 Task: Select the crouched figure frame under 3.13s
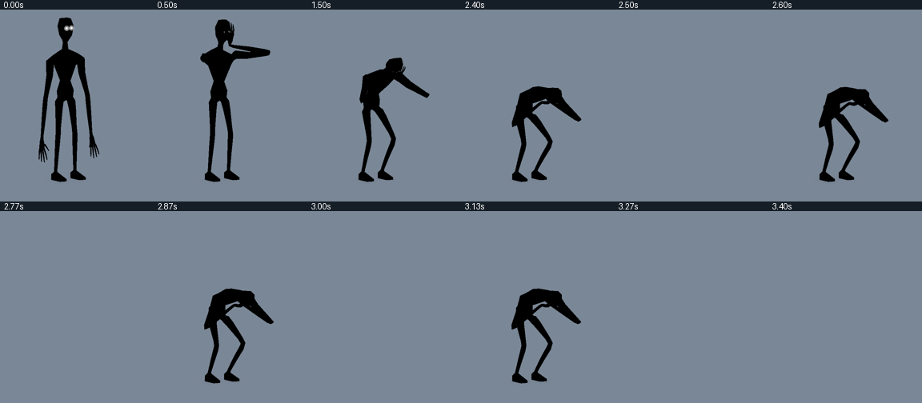[x=546, y=336]
